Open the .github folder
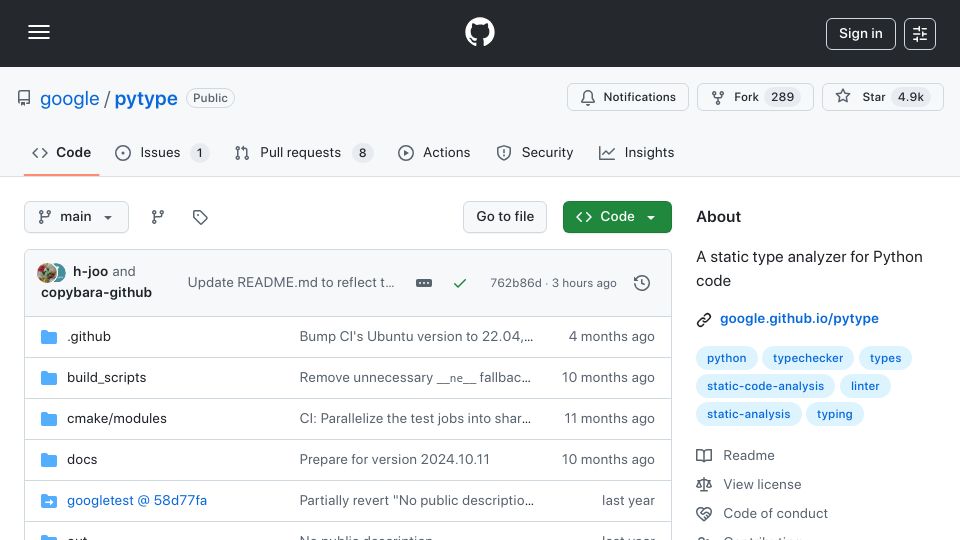The height and width of the screenshot is (540, 960). (89, 337)
